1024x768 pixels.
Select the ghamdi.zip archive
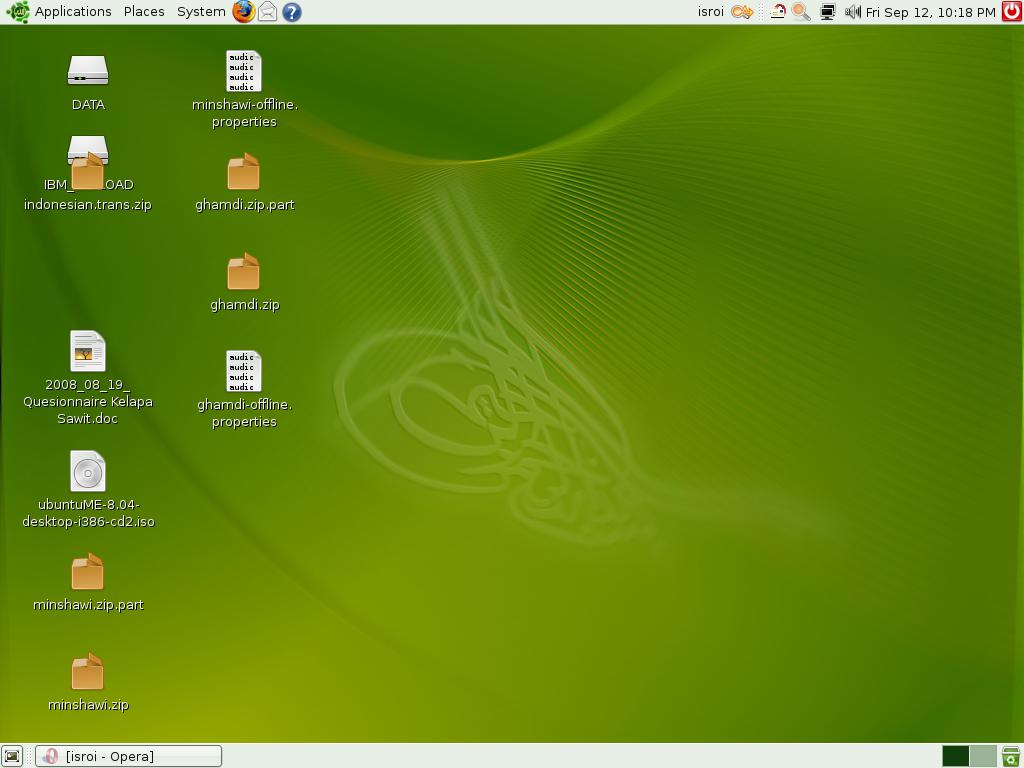click(x=244, y=272)
